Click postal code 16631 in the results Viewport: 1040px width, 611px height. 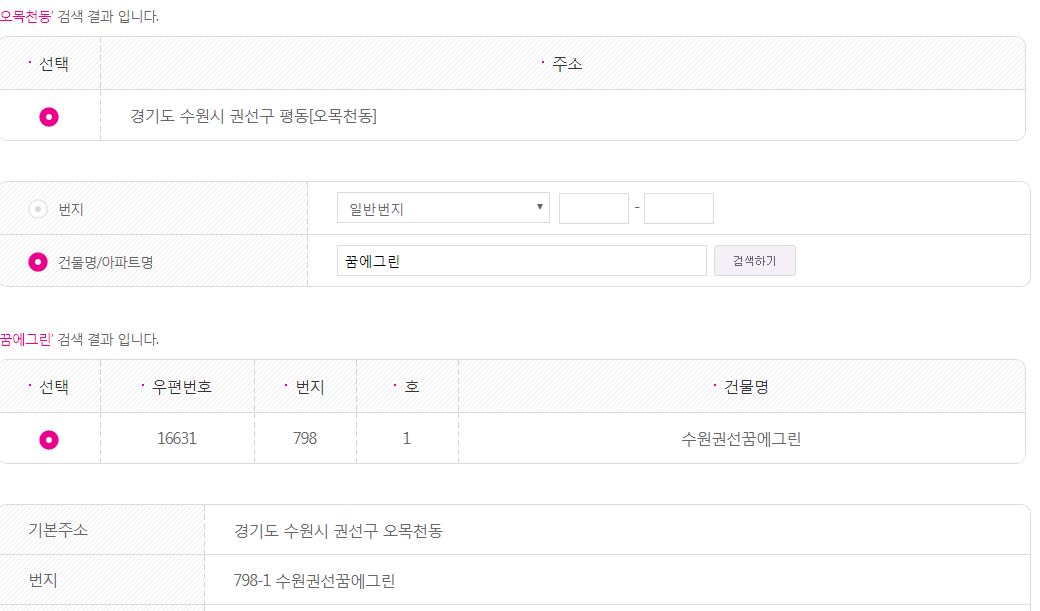[x=176, y=439]
